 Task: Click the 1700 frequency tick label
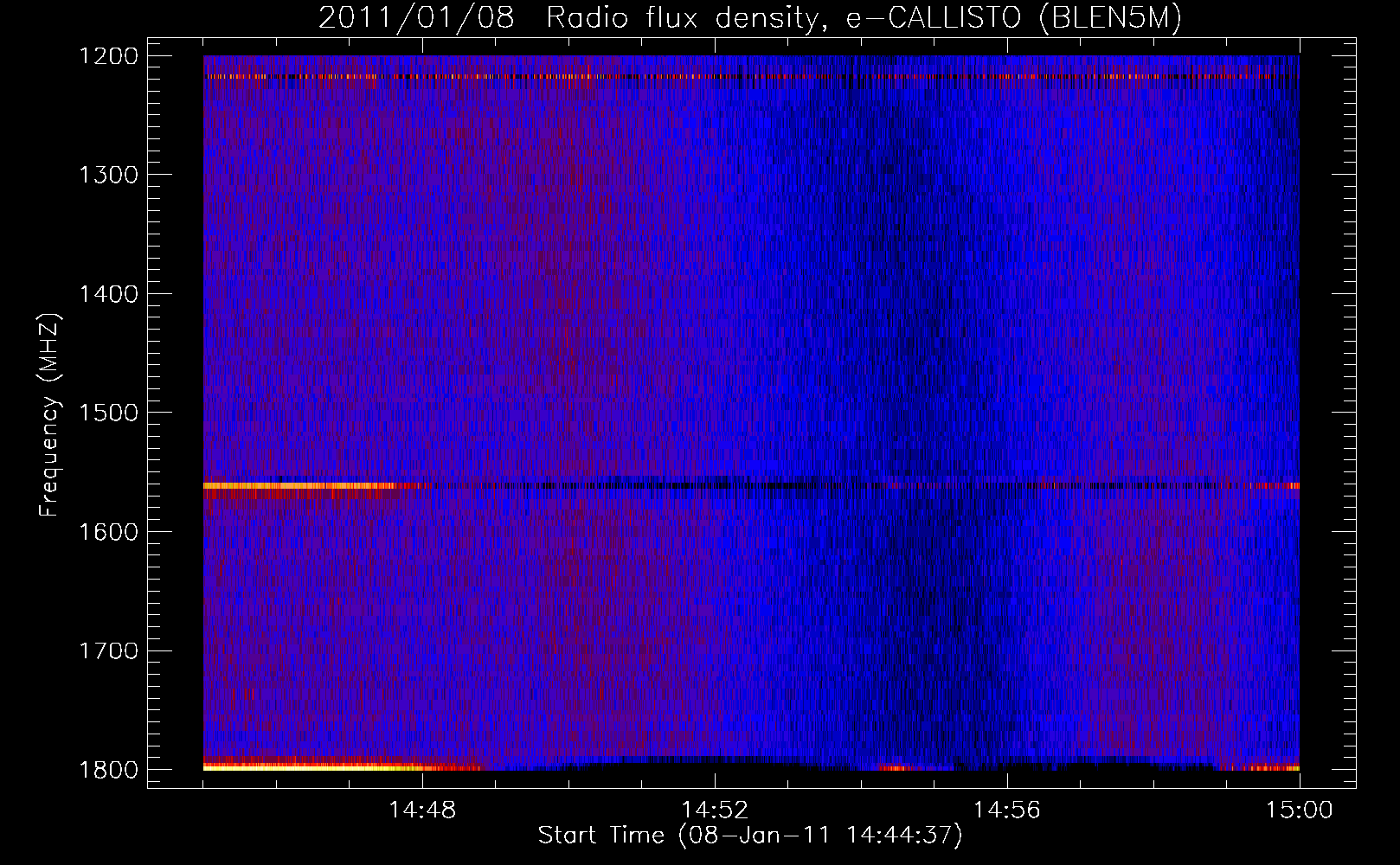[x=108, y=650]
